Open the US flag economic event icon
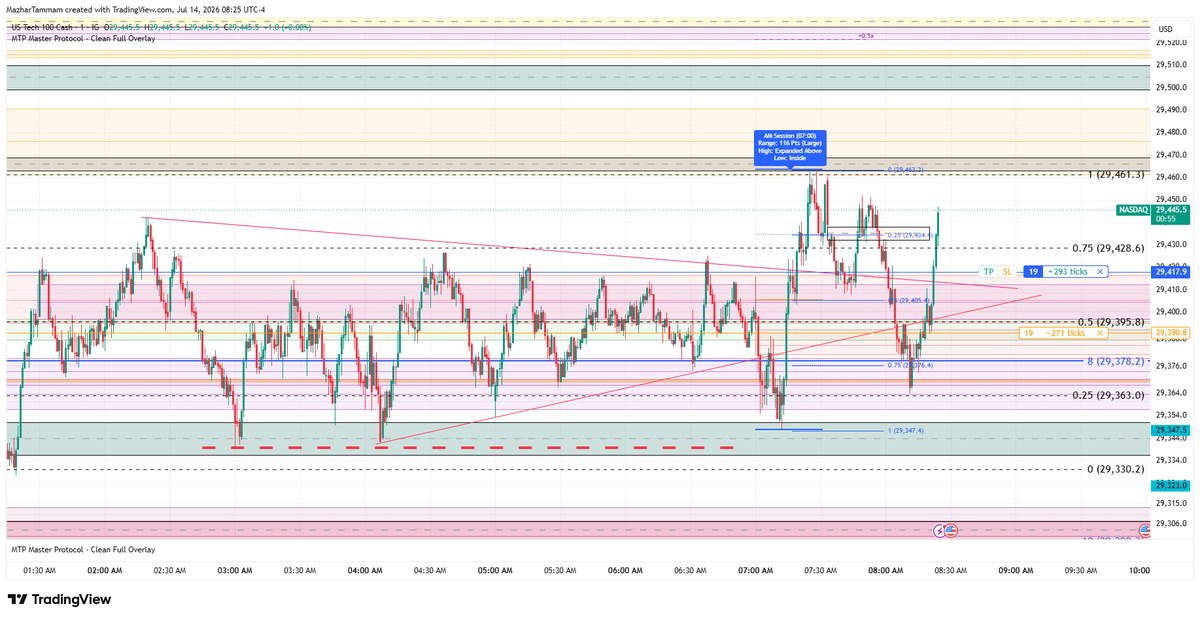This screenshot has height=619, width=1200. pos(950,529)
